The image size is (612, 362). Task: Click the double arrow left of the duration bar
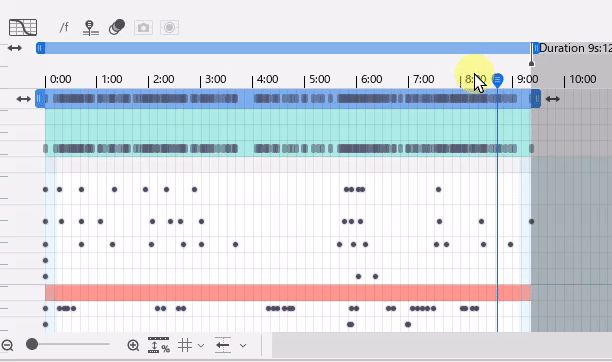click(15, 48)
